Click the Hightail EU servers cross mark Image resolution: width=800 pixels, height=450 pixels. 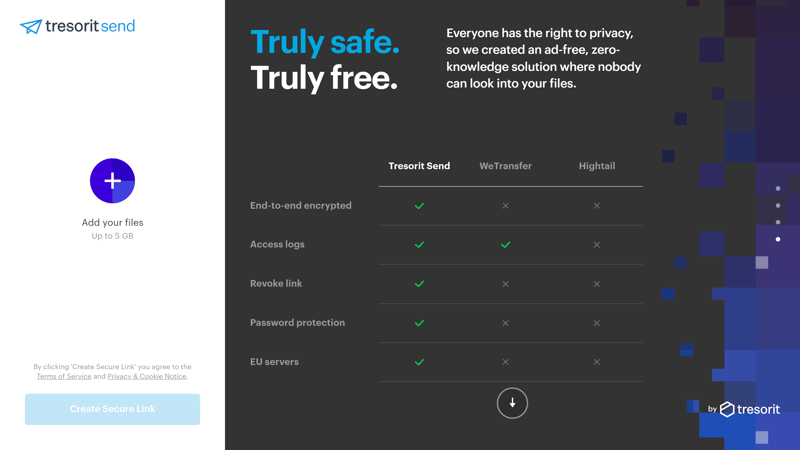coord(597,362)
